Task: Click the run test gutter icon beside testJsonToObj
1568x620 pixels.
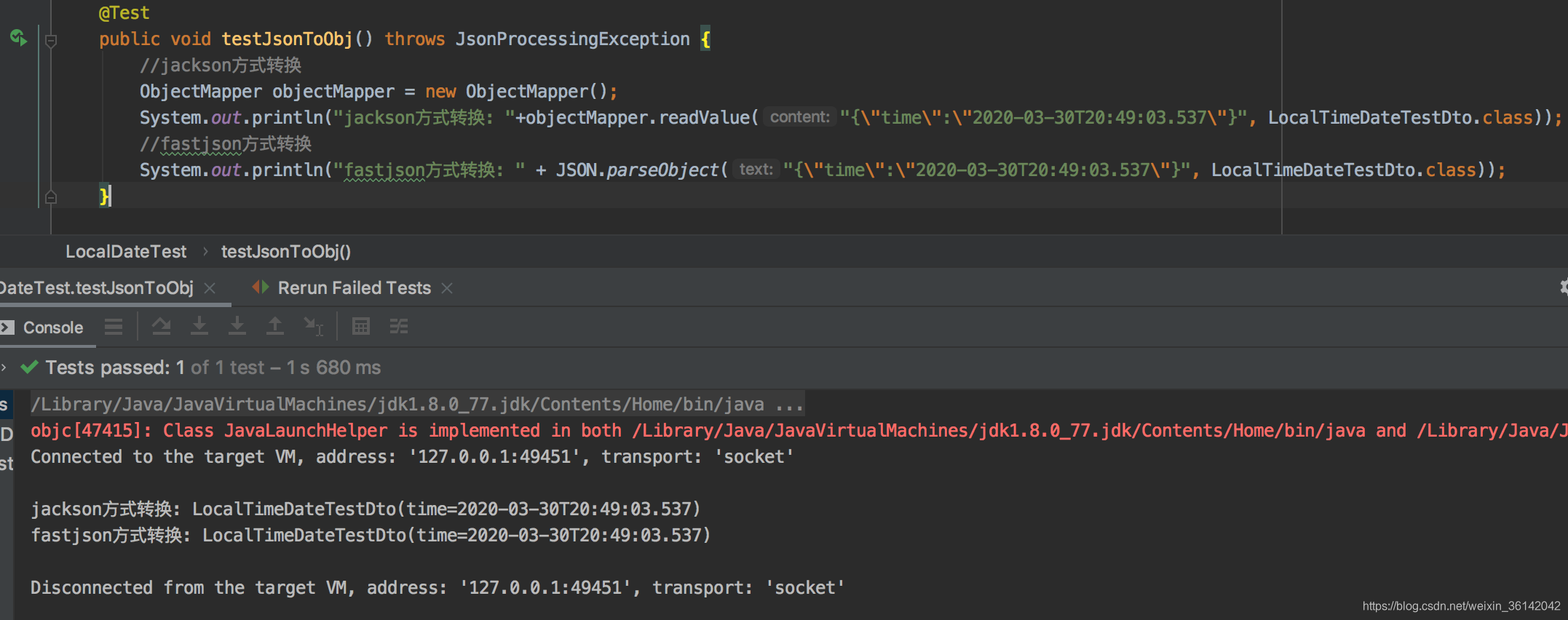Action: pos(18,37)
